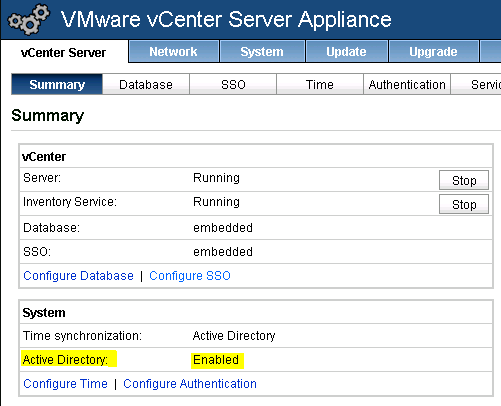Switch to the Network tab
501x406 pixels.
click(173, 51)
